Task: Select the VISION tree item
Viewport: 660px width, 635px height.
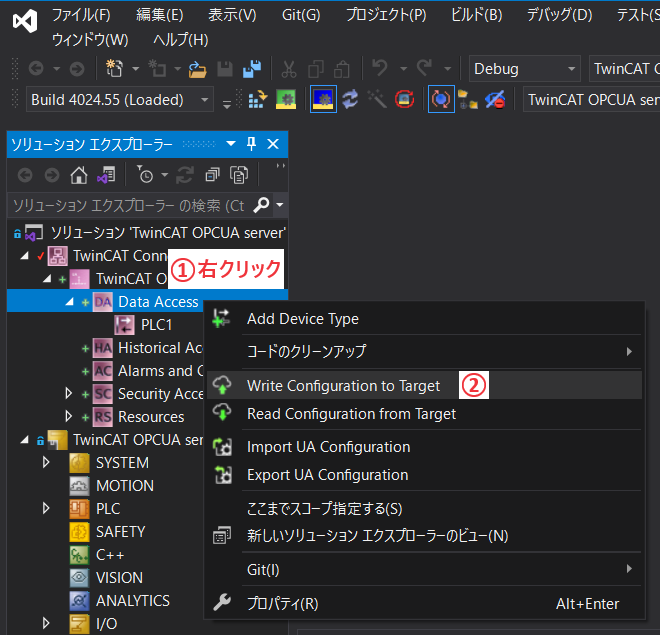Action: 119,577
